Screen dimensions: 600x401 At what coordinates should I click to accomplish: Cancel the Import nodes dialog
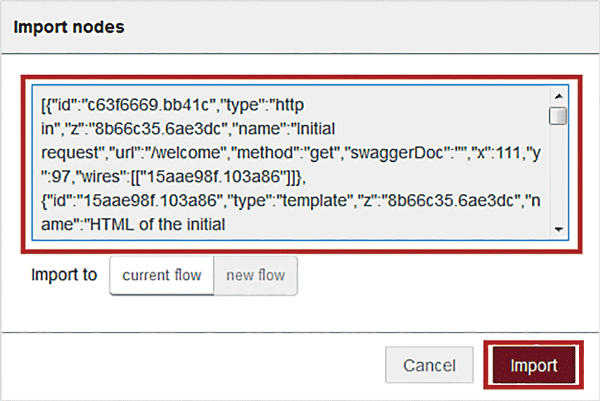point(430,365)
